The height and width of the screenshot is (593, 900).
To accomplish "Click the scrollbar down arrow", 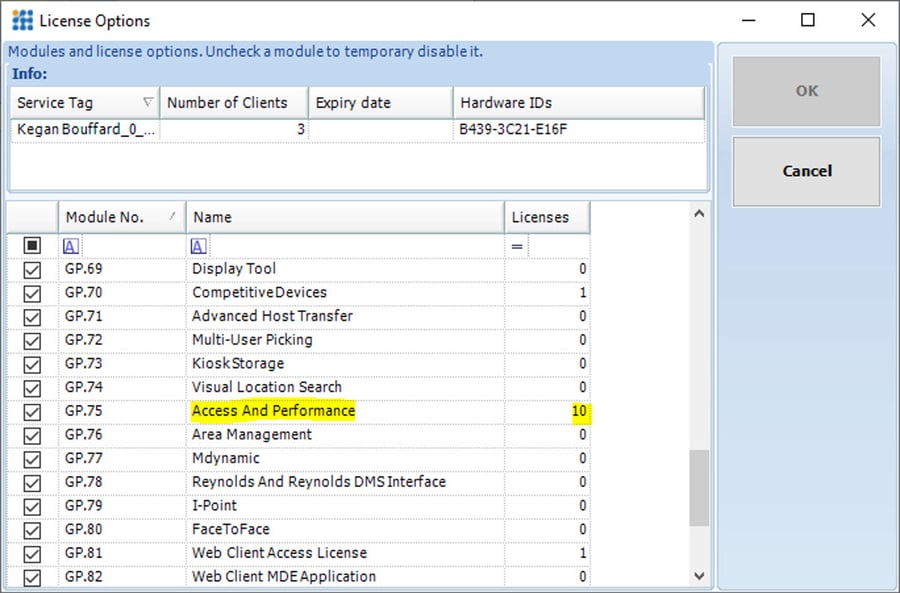I will [x=698, y=578].
